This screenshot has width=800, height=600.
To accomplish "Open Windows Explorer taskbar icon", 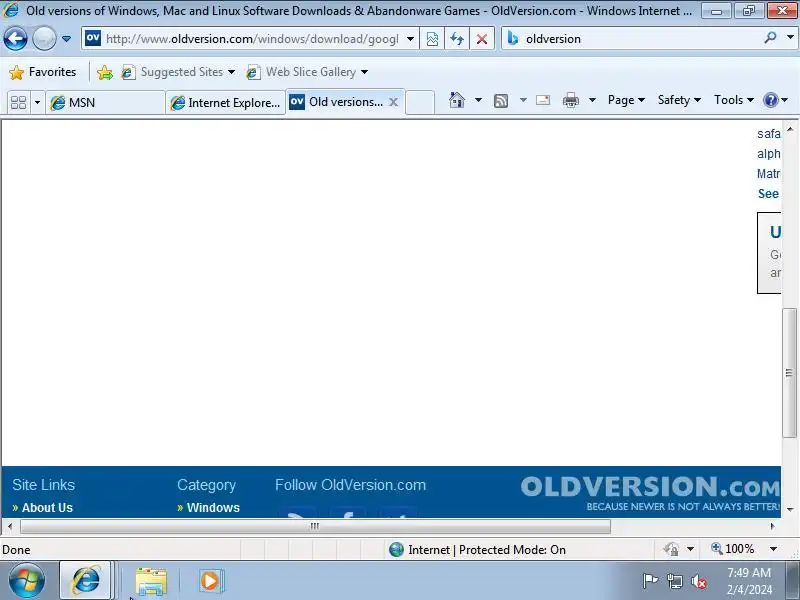I will [x=151, y=581].
